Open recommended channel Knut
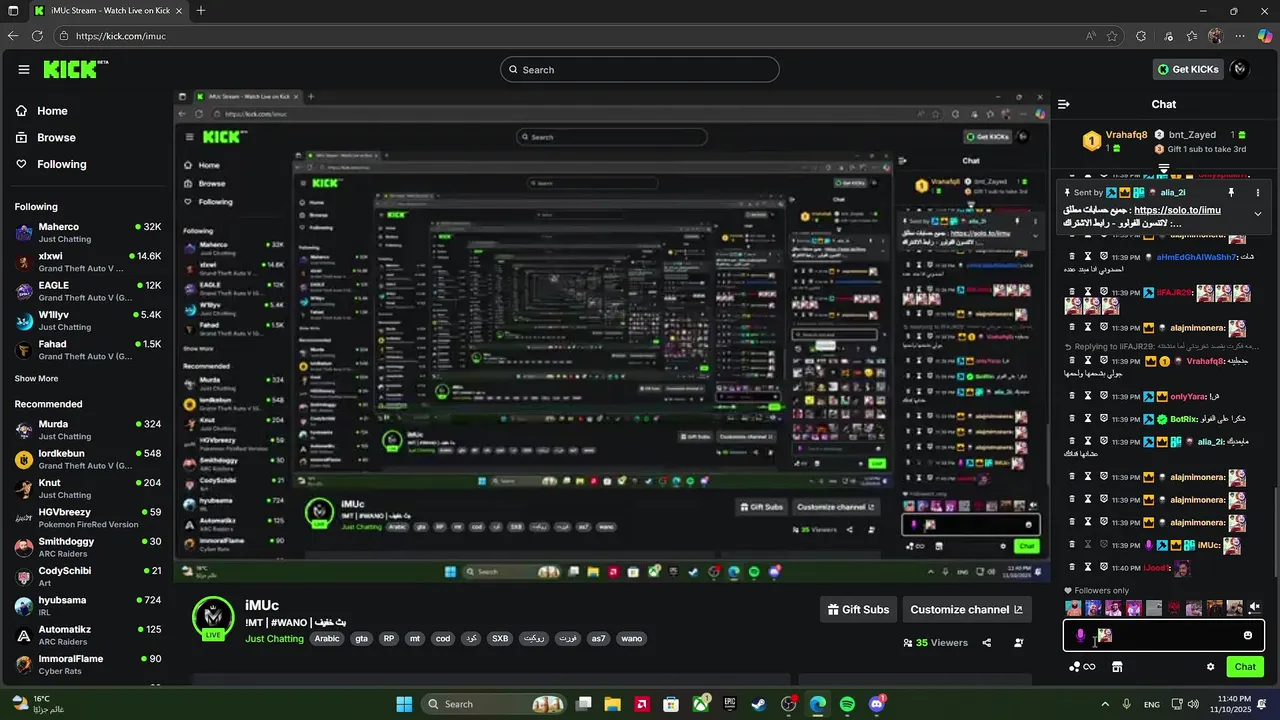 (87, 488)
